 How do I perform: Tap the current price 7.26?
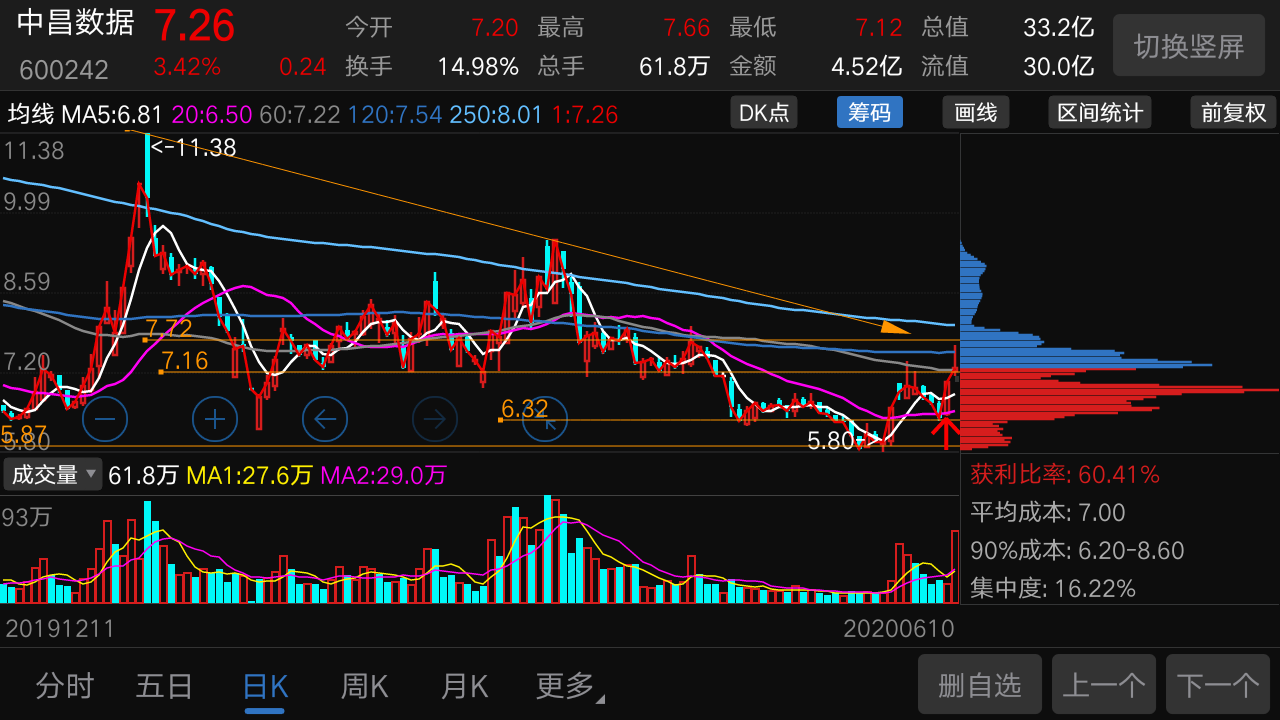coord(194,25)
